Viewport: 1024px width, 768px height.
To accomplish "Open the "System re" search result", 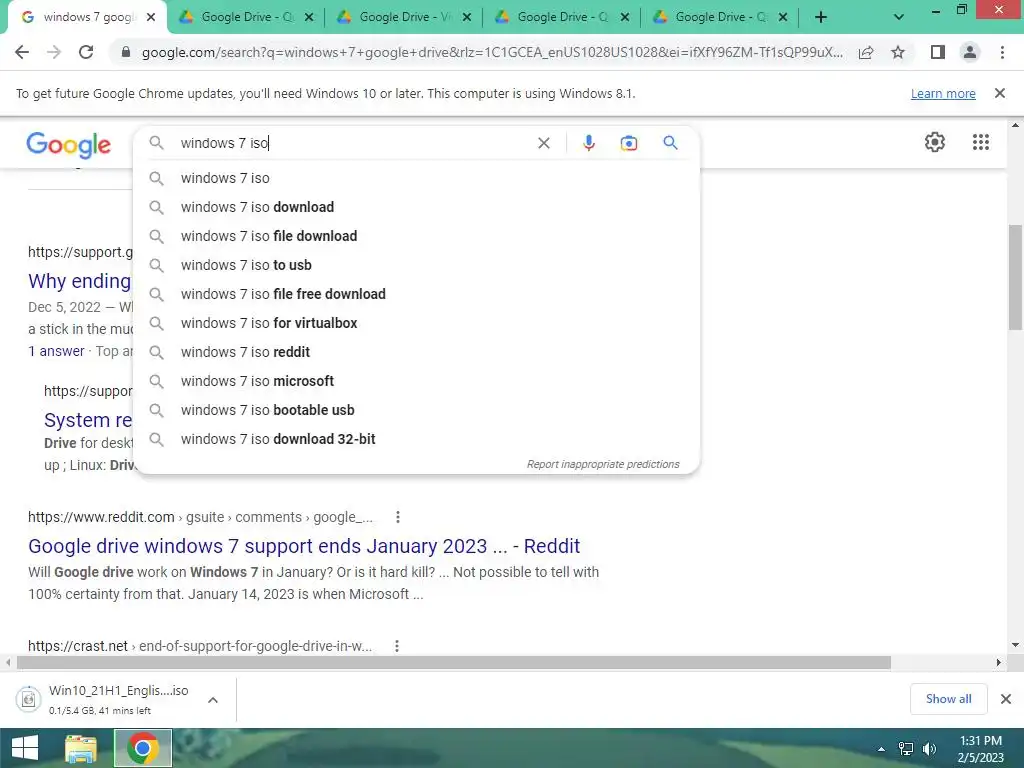I will 88,420.
